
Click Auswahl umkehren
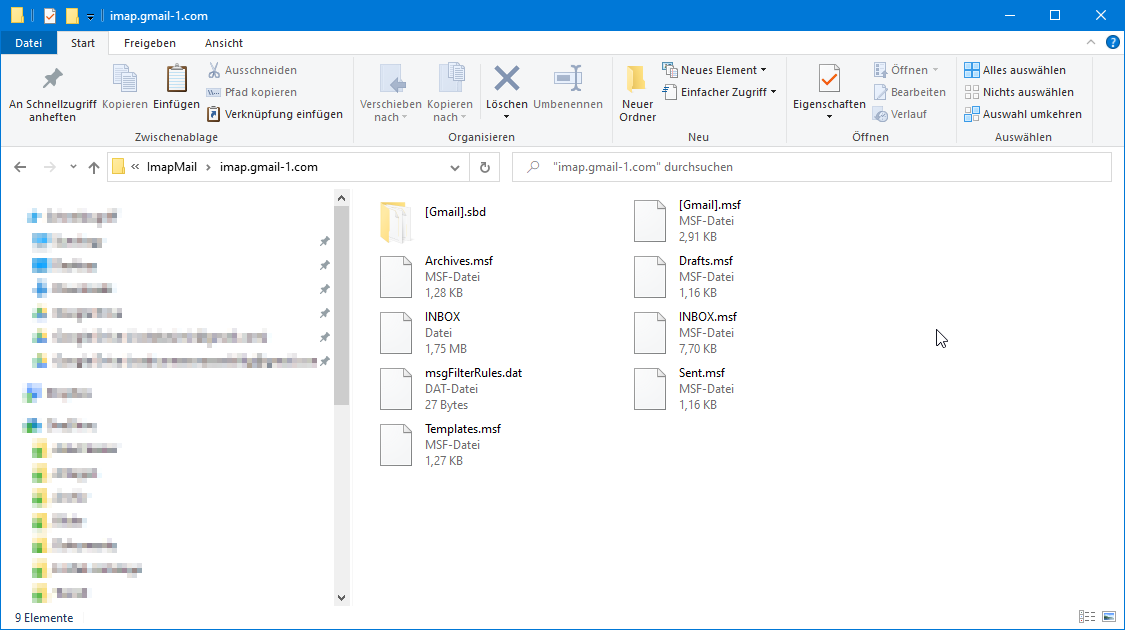1022,114
